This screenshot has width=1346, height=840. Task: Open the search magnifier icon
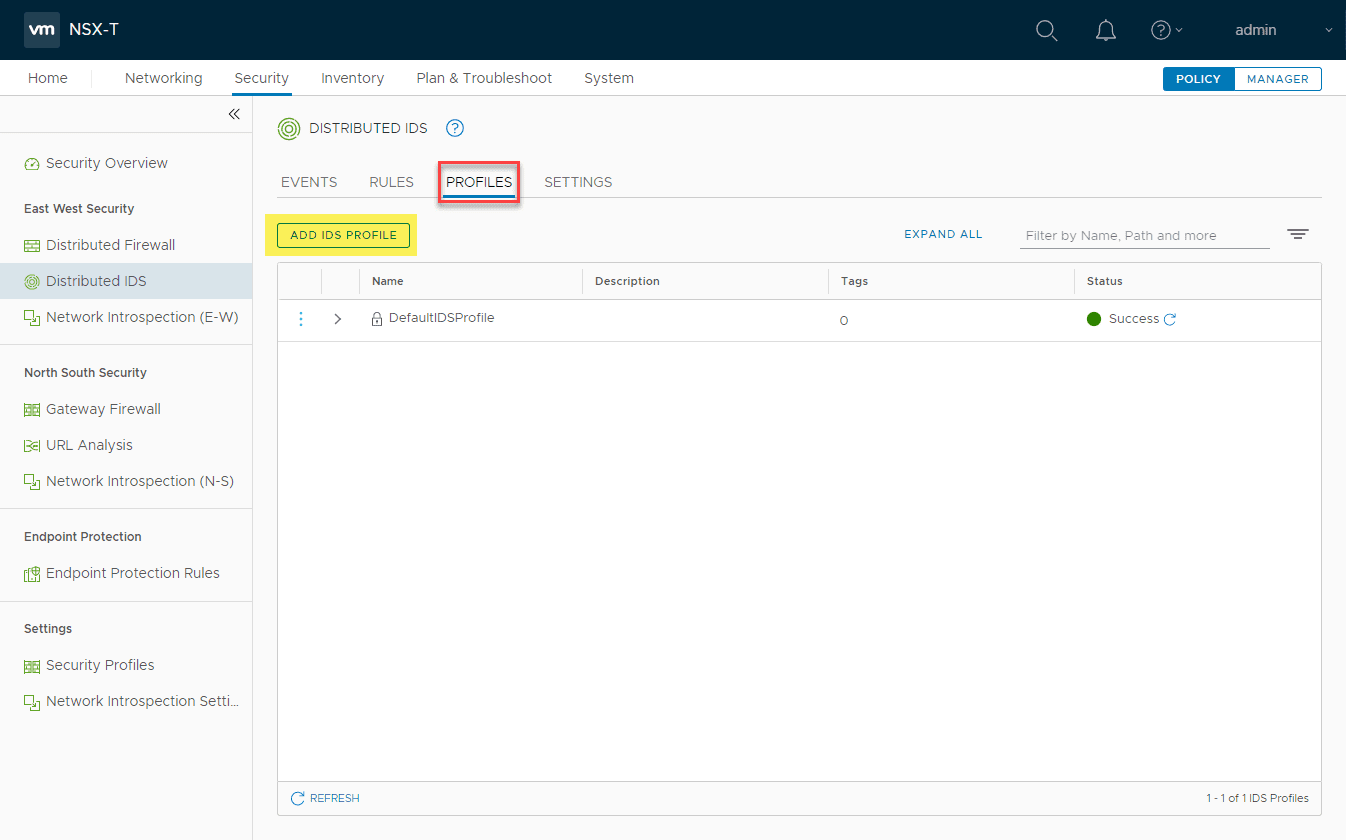click(x=1046, y=31)
